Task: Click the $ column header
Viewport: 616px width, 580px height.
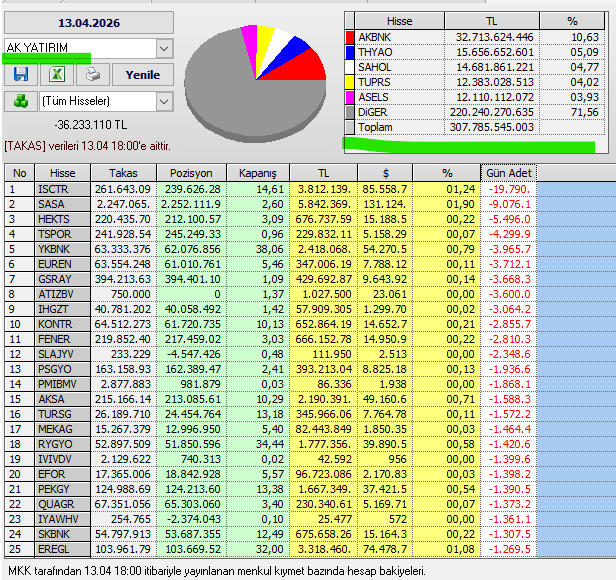Action: point(385,173)
